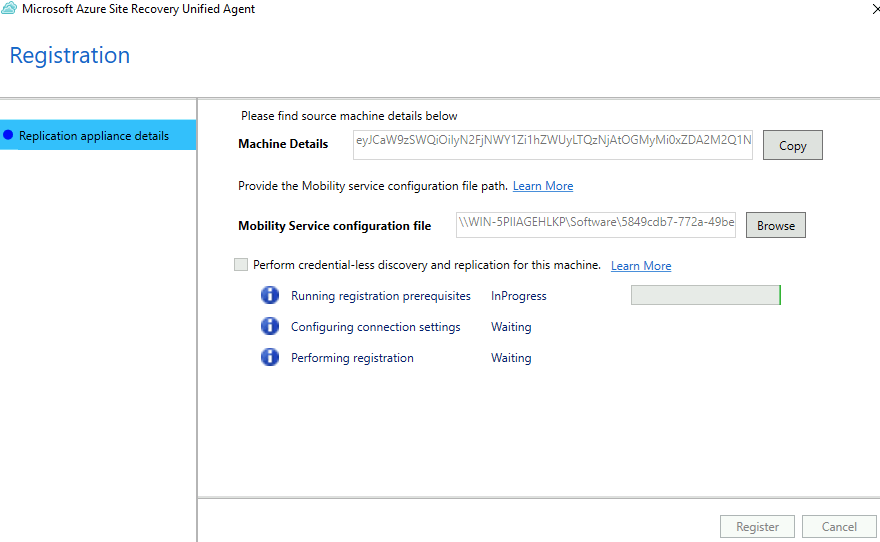Close the Unified Agent window
This screenshot has width=880, height=542.
coord(876,9)
